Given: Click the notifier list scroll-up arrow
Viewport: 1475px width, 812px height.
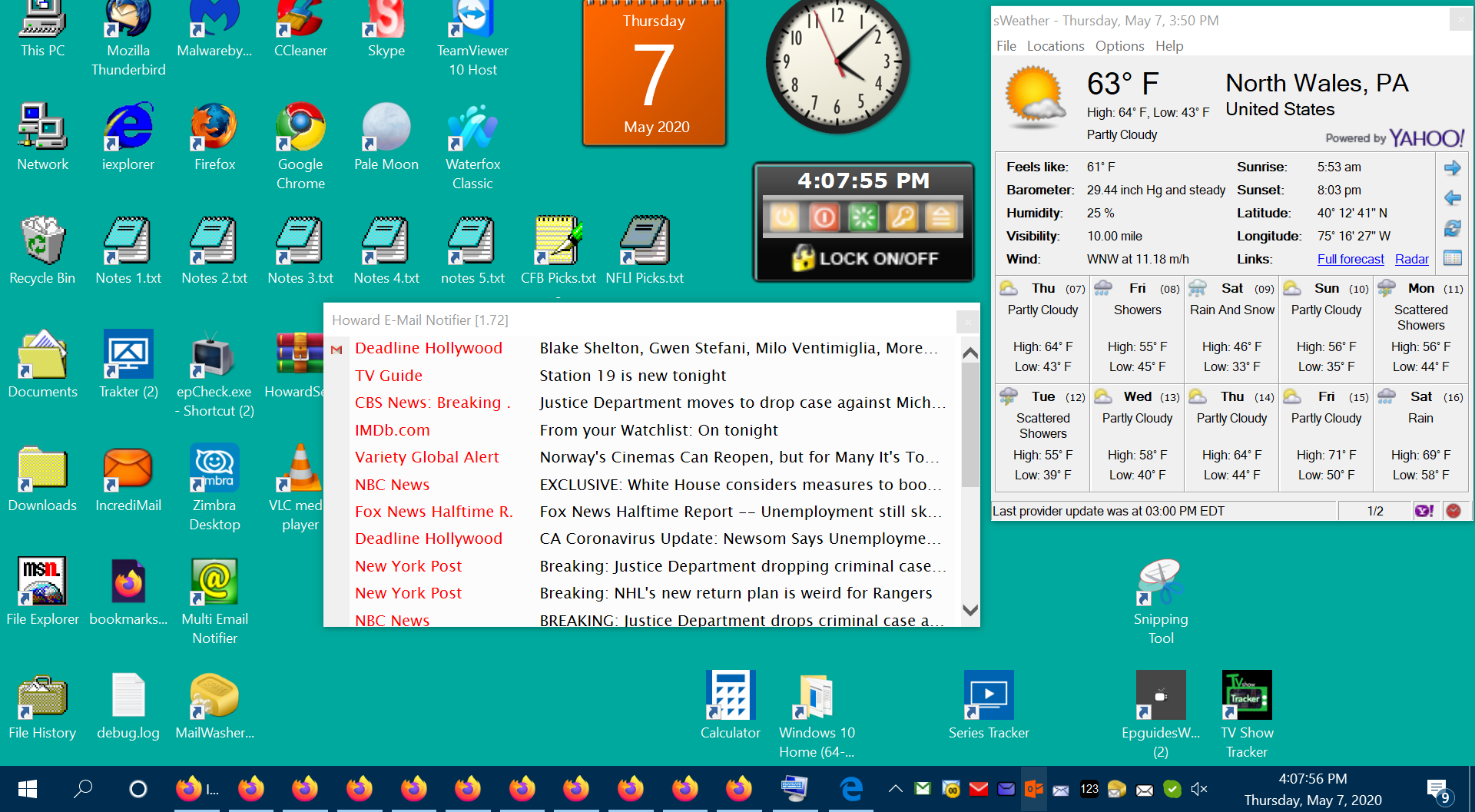Looking at the screenshot, I should [970, 353].
